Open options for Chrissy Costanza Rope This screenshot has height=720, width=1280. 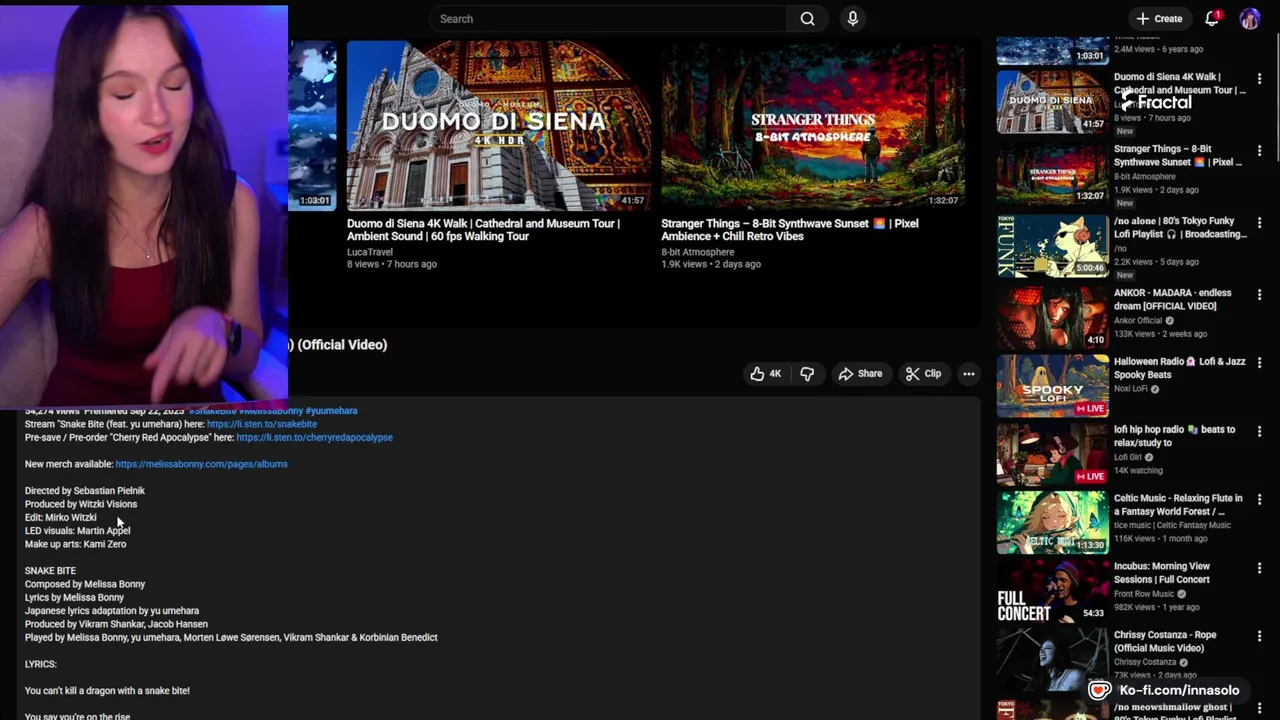click(1259, 637)
